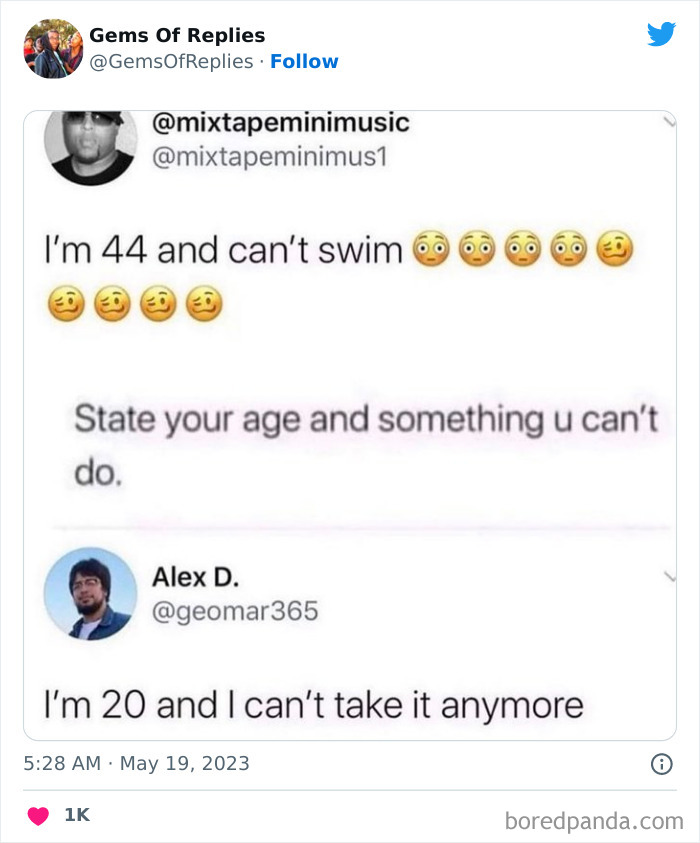Follow the Gems Of Replies account

pos(305,61)
